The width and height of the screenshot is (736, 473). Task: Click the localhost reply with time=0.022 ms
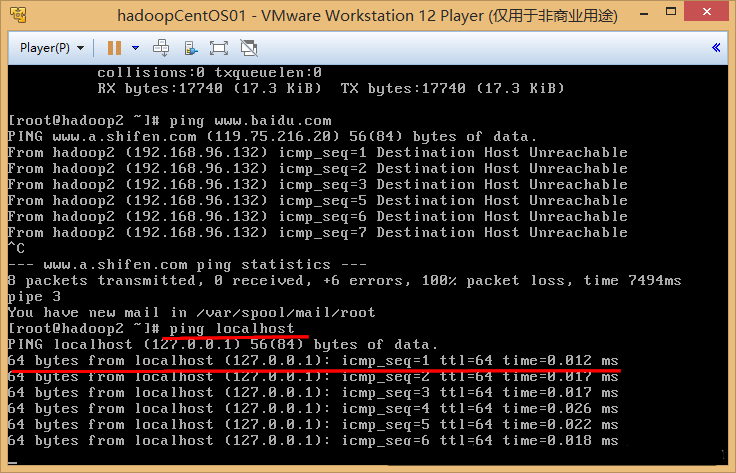[x=313, y=424]
